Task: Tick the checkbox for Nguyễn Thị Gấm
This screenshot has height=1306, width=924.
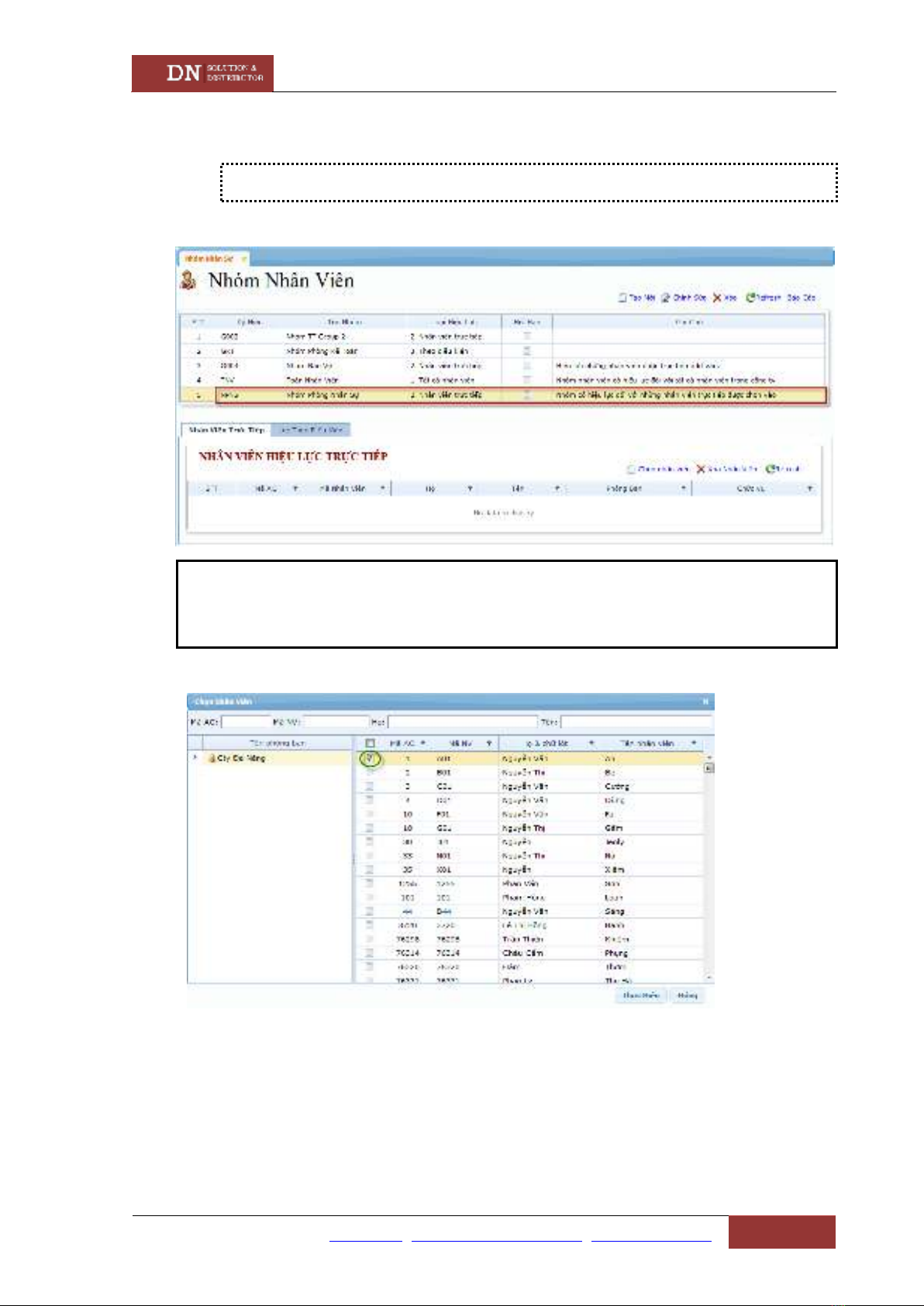Action: [x=370, y=828]
